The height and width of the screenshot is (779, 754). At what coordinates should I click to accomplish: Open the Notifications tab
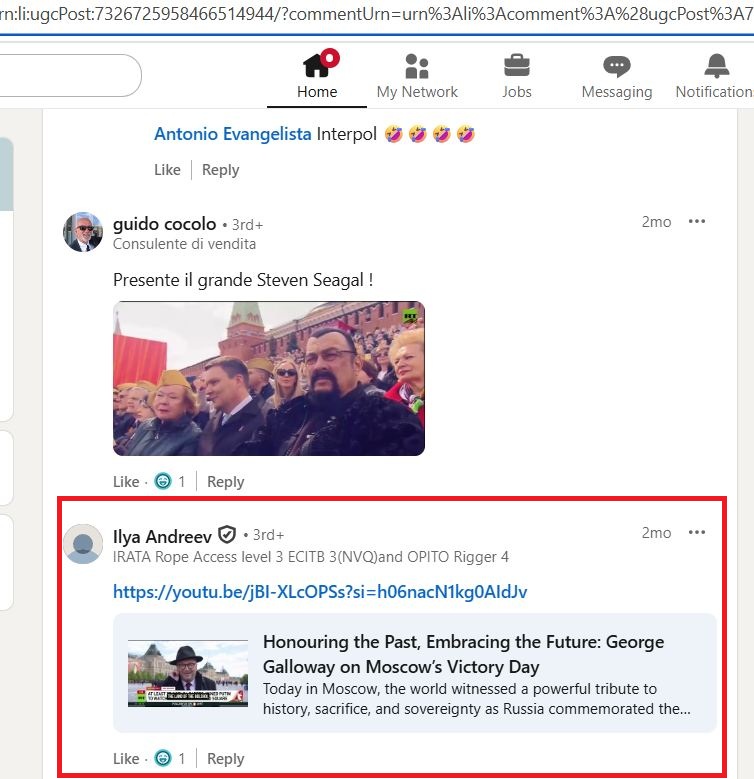coord(715,76)
